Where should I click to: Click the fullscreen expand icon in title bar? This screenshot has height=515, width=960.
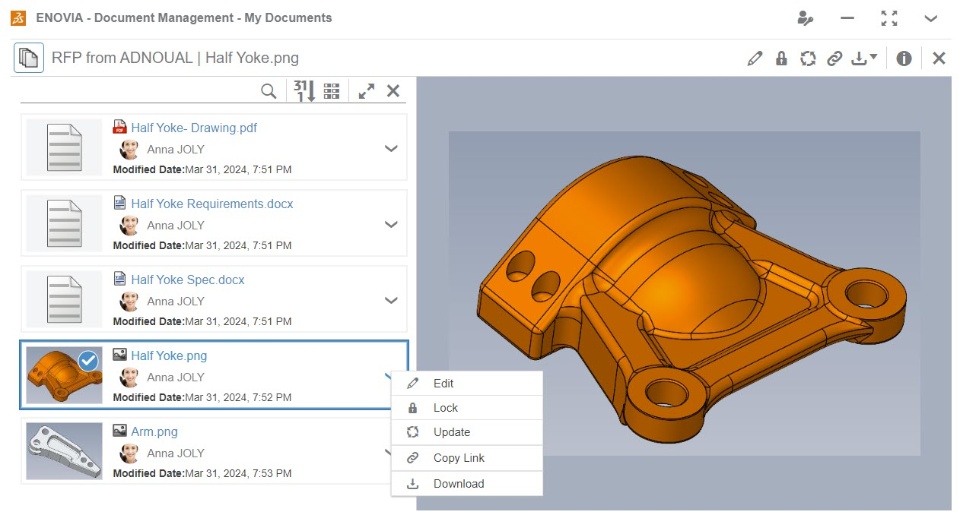tap(889, 18)
